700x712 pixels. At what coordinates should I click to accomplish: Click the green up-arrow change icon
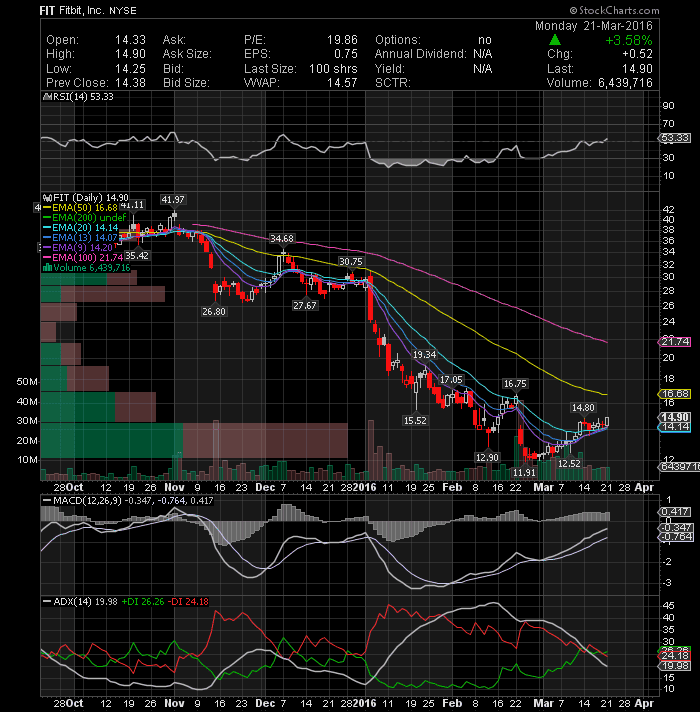click(x=554, y=40)
